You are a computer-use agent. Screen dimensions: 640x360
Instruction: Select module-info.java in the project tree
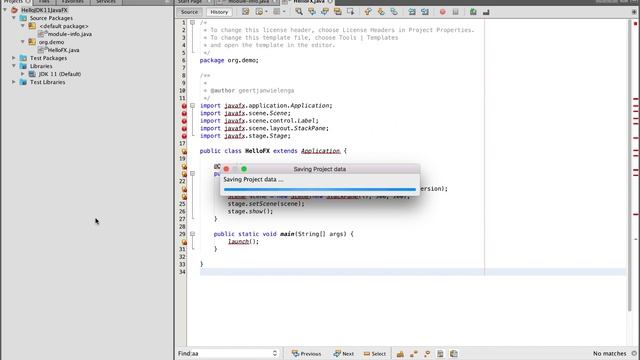click(65, 34)
